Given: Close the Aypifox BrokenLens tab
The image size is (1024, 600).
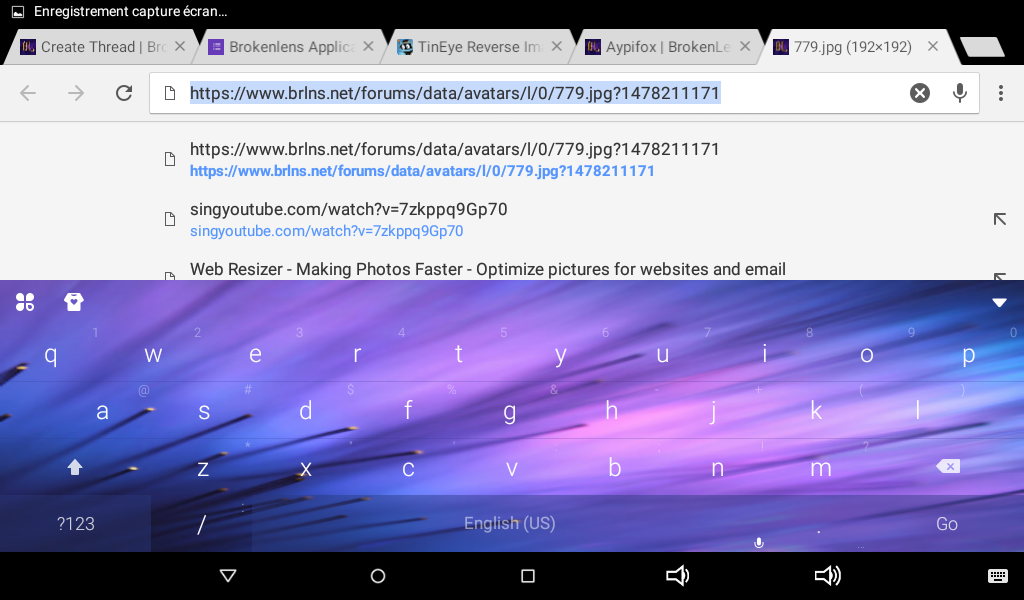Looking at the screenshot, I should tap(744, 46).
